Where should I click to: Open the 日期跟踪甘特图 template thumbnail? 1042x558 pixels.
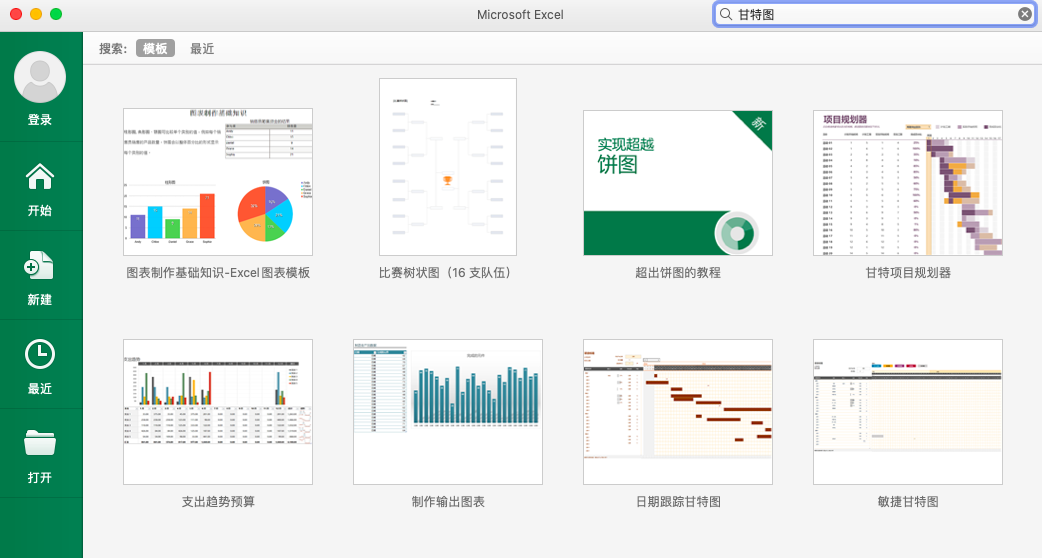(x=678, y=412)
